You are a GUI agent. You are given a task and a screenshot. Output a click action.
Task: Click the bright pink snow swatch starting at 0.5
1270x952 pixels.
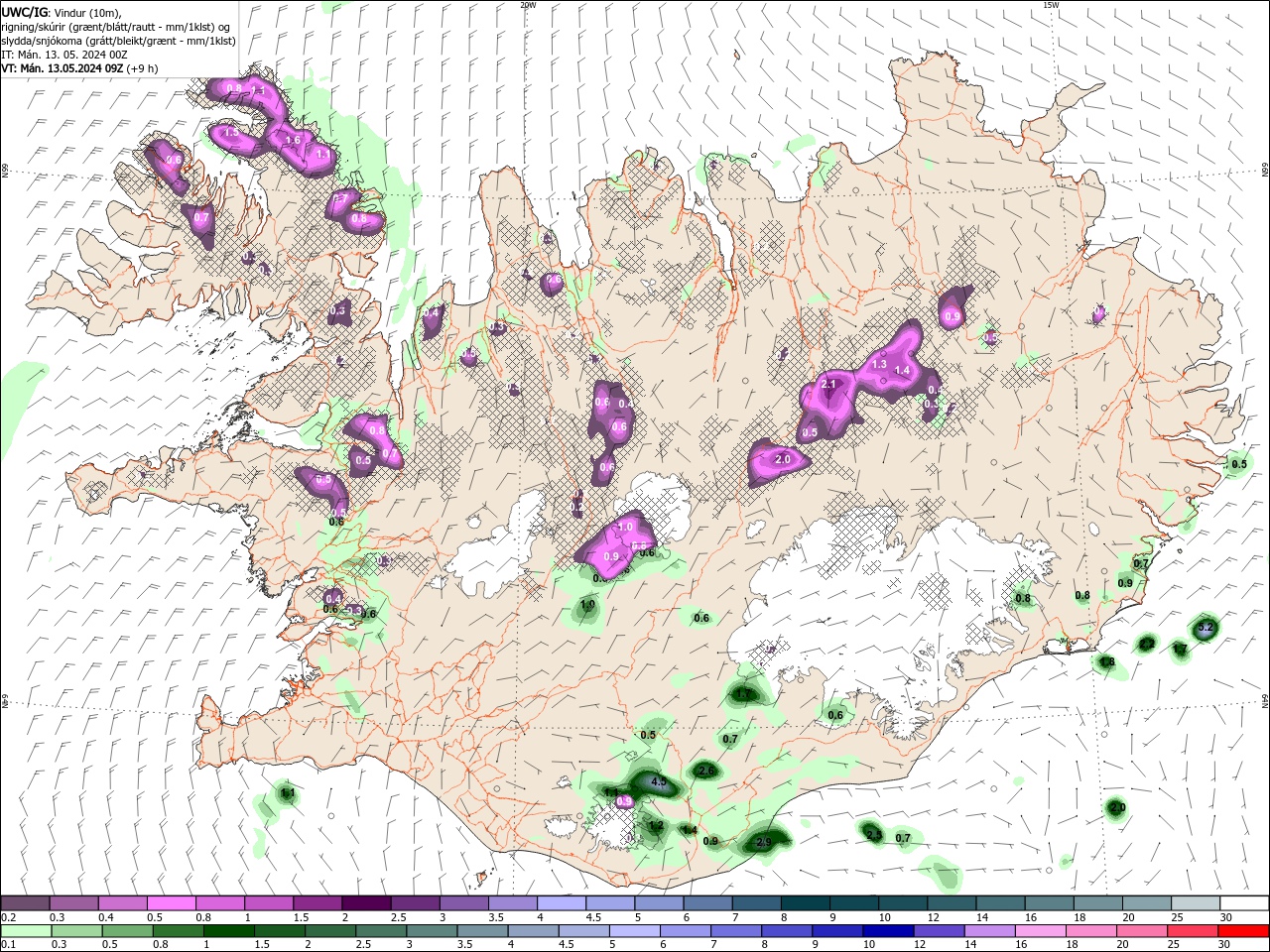coord(172,903)
